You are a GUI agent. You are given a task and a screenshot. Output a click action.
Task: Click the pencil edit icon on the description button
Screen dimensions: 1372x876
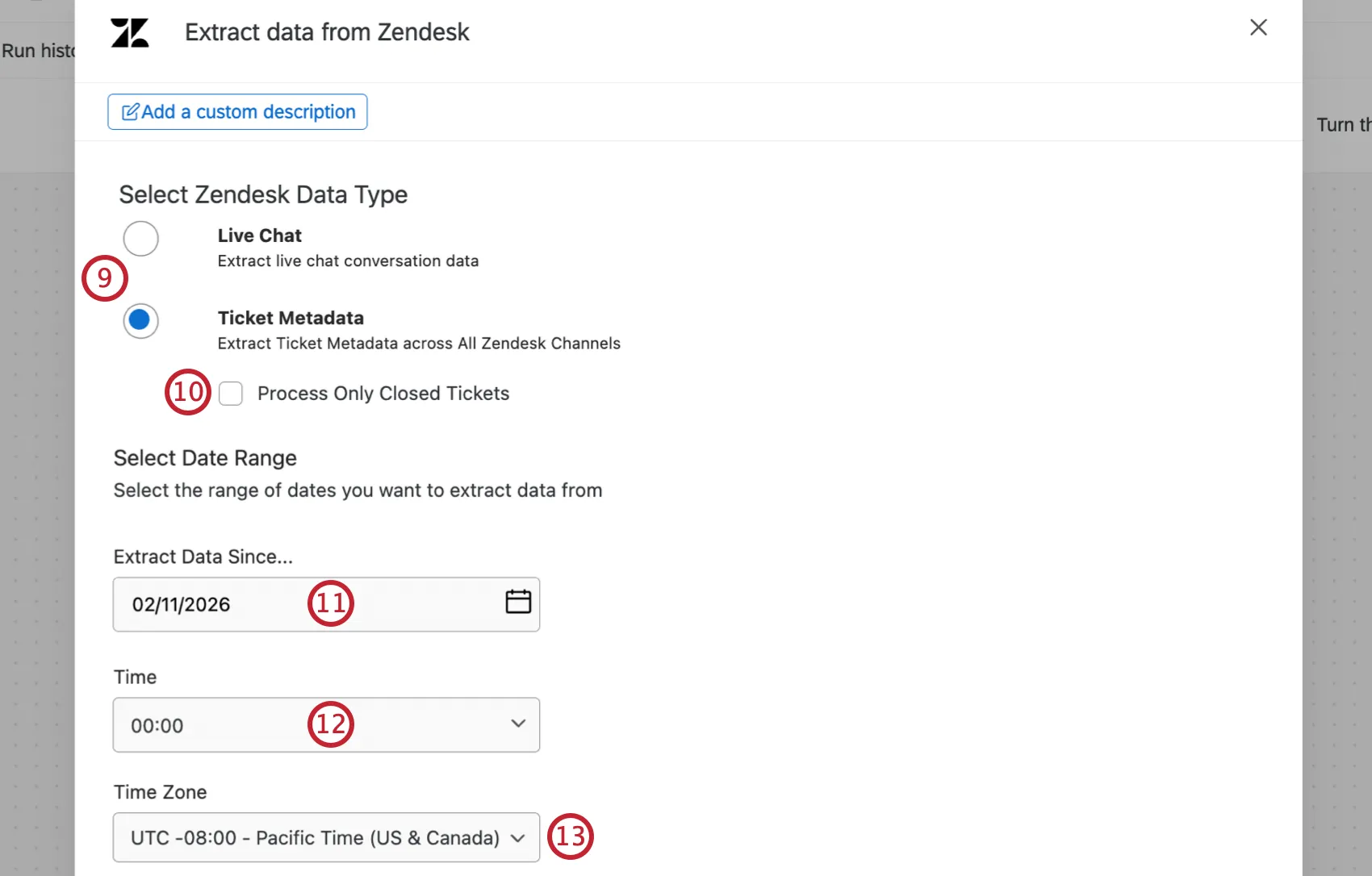click(131, 111)
